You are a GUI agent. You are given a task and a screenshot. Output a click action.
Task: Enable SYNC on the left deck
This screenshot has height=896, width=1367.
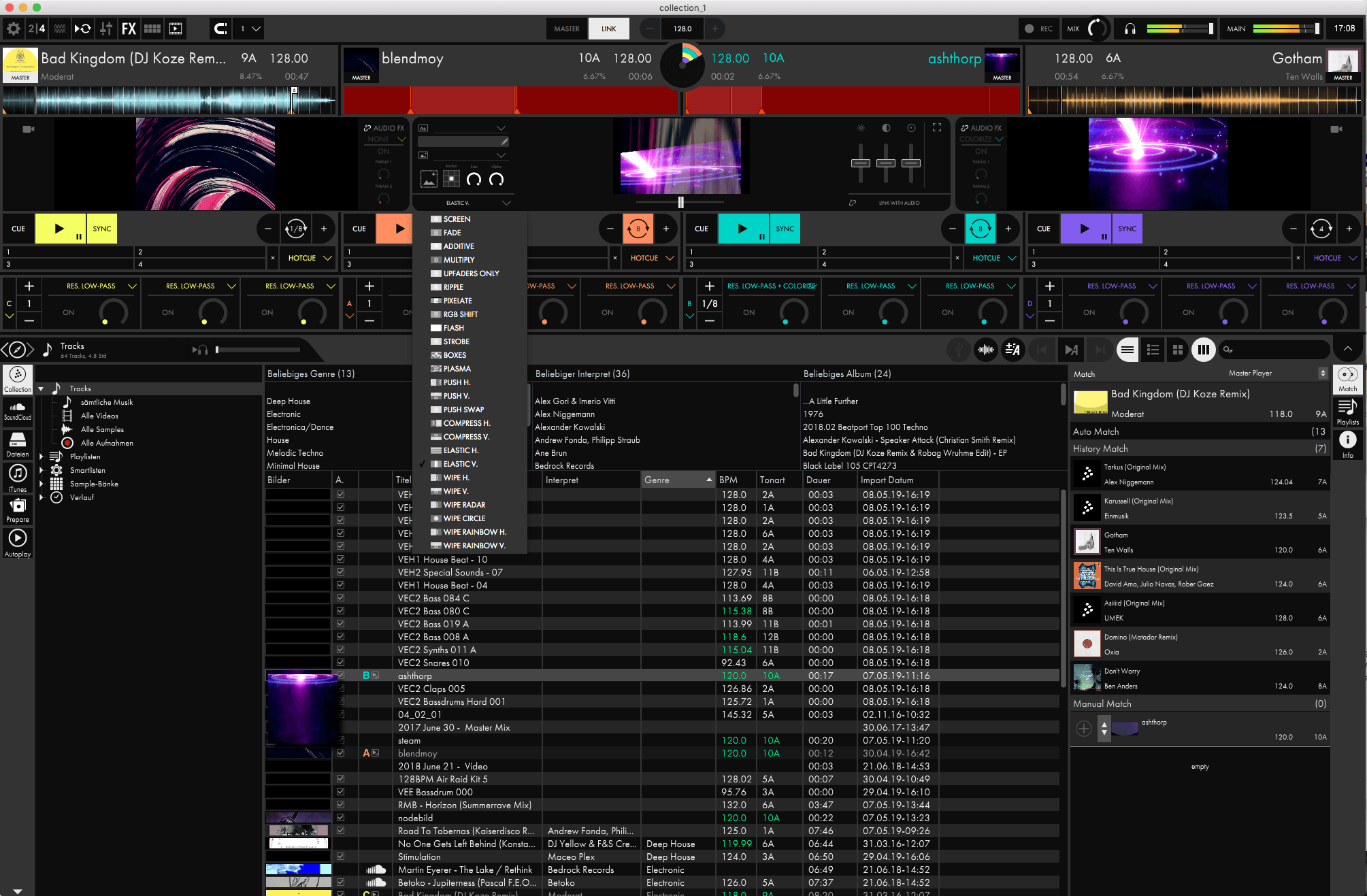click(x=101, y=229)
